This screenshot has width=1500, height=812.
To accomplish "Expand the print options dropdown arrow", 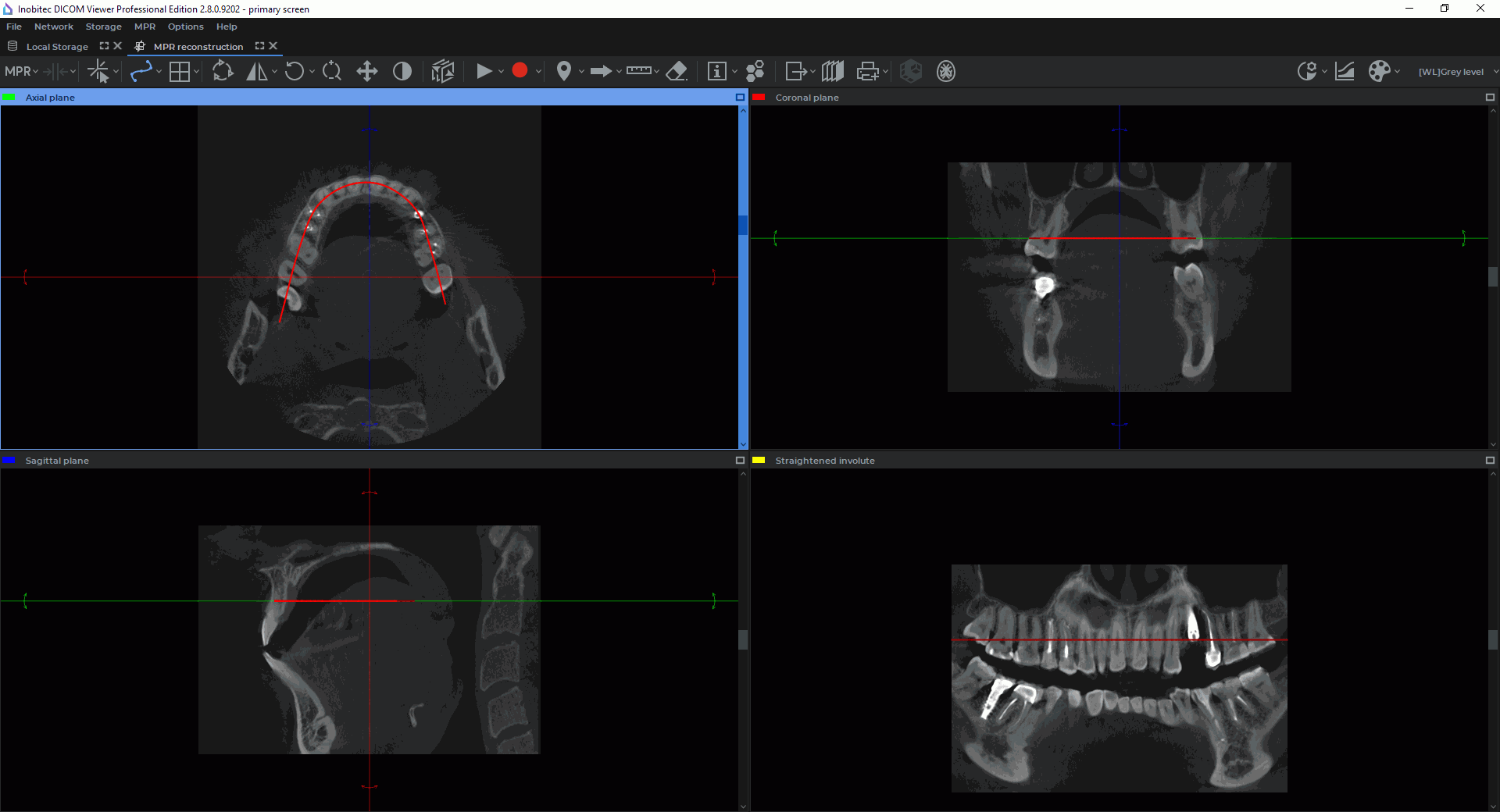I will coord(885,72).
